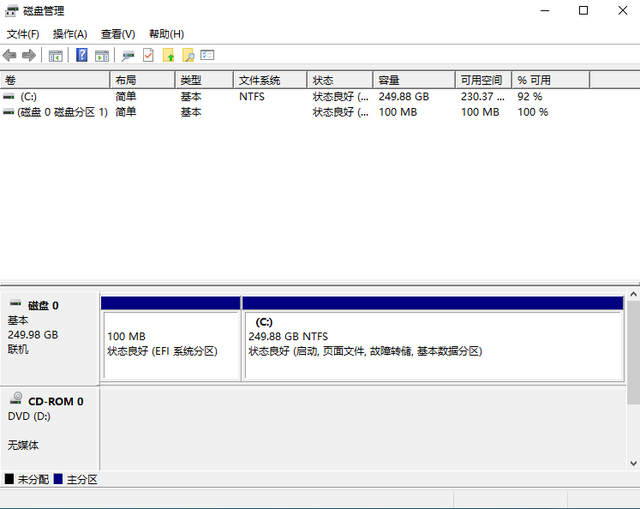
Task: Click the Back arrow in toolbar
Action: [9, 55]
